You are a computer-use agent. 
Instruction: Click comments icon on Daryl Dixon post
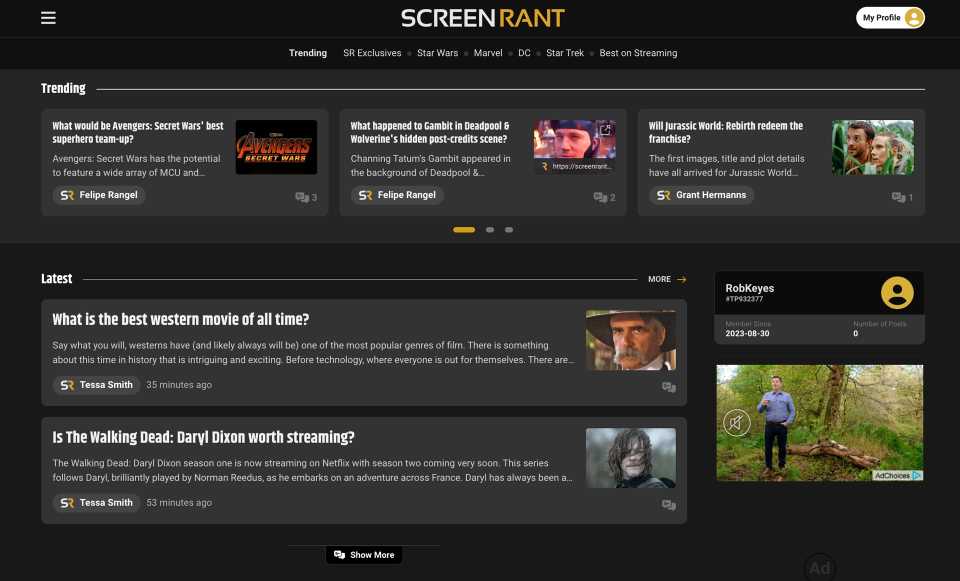tap(669, 505)
